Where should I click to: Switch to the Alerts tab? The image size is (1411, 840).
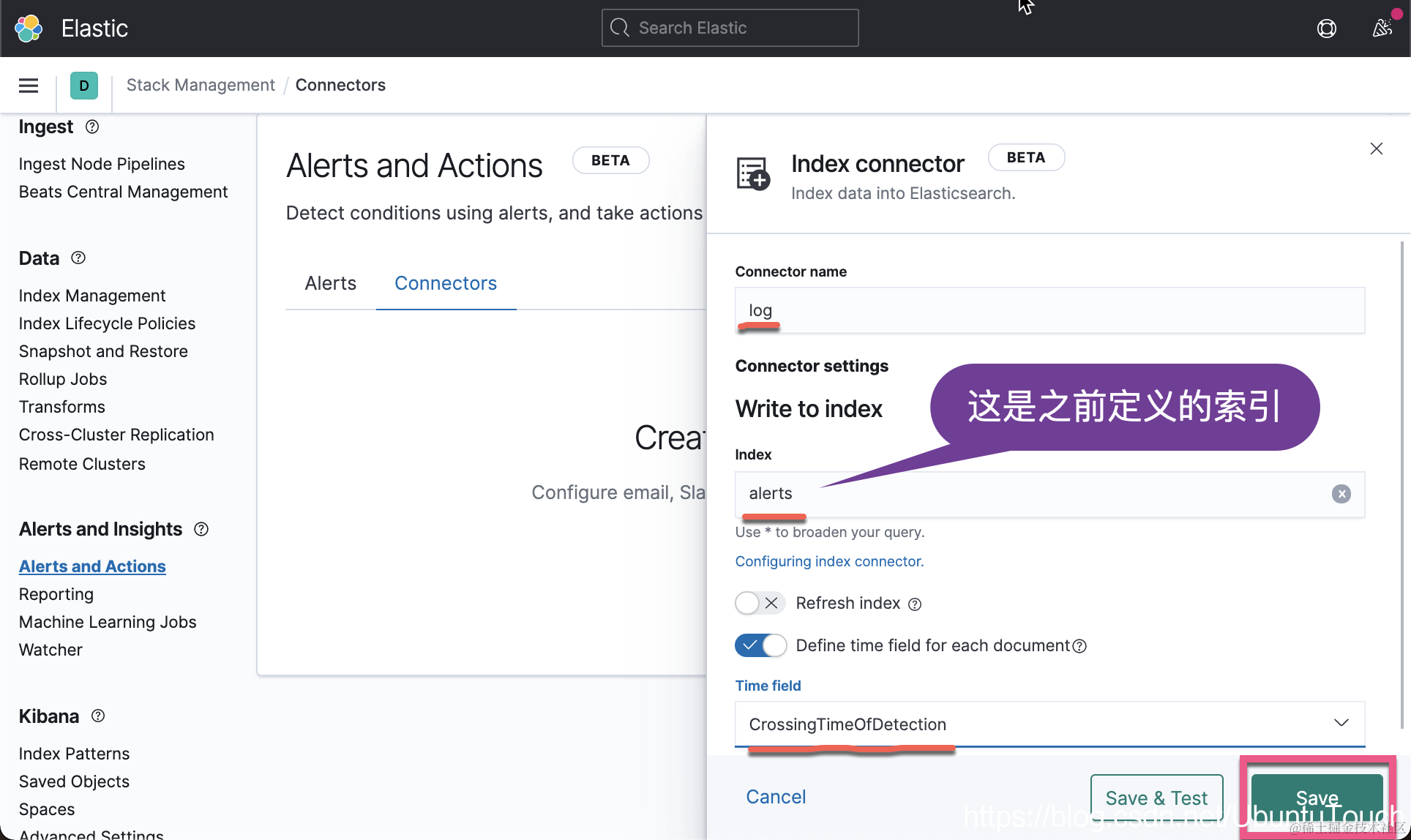pos(330,283)
